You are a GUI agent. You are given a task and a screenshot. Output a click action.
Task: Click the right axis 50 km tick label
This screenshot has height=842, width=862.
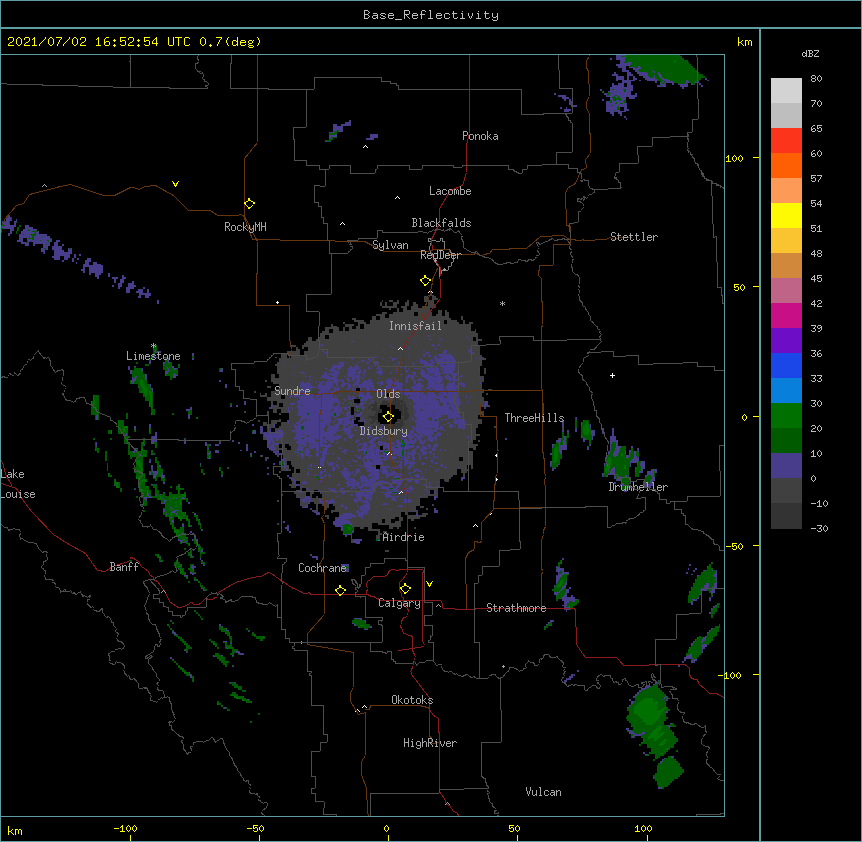tap(739, 287)
